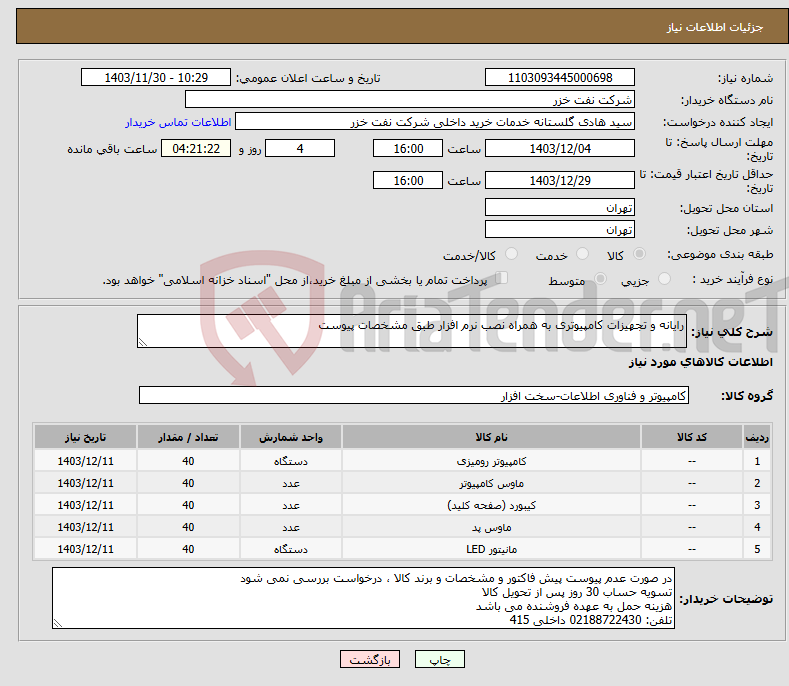789x686 pixels.
Task: Click the date 1403/12/11 in ماوس پد row
Action: pyautogui.click(x=85, y=527)
